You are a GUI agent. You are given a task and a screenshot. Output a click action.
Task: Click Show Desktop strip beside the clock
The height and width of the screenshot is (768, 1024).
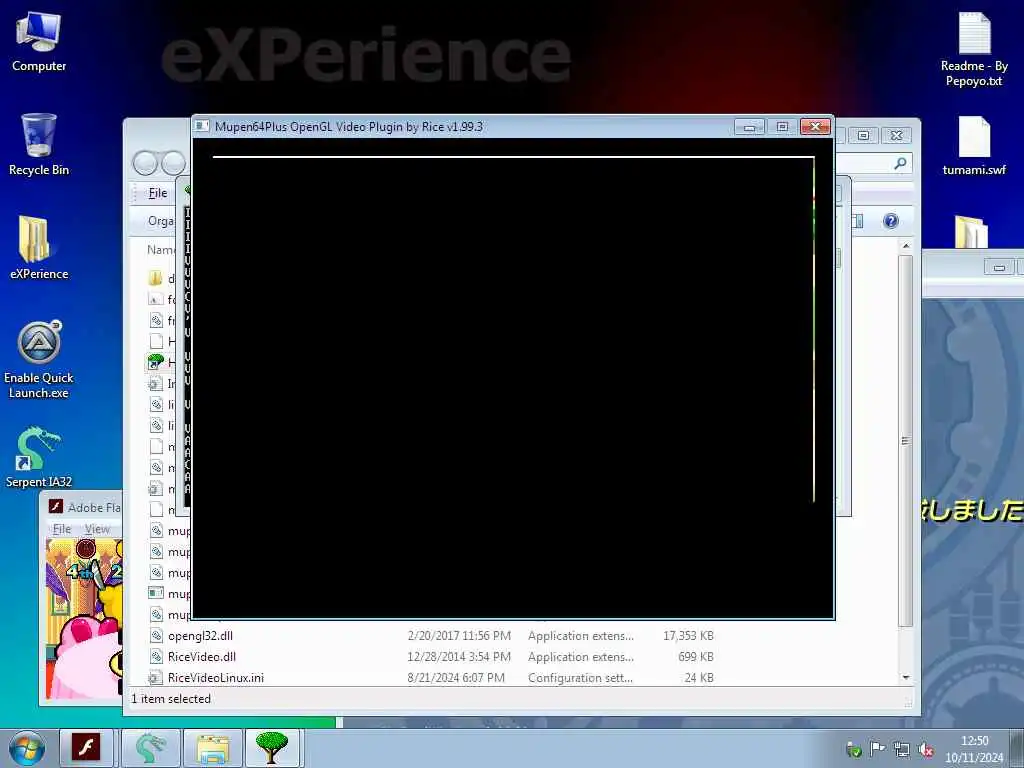1017,748
